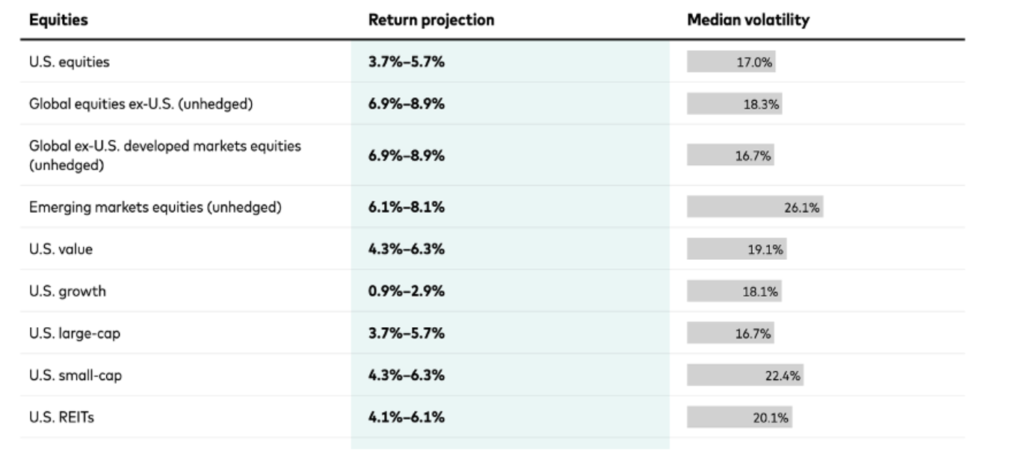Select the 6.1%–8.1% return projection value
This screenshot has width=1024, height=469.
[x=406, y=207]
